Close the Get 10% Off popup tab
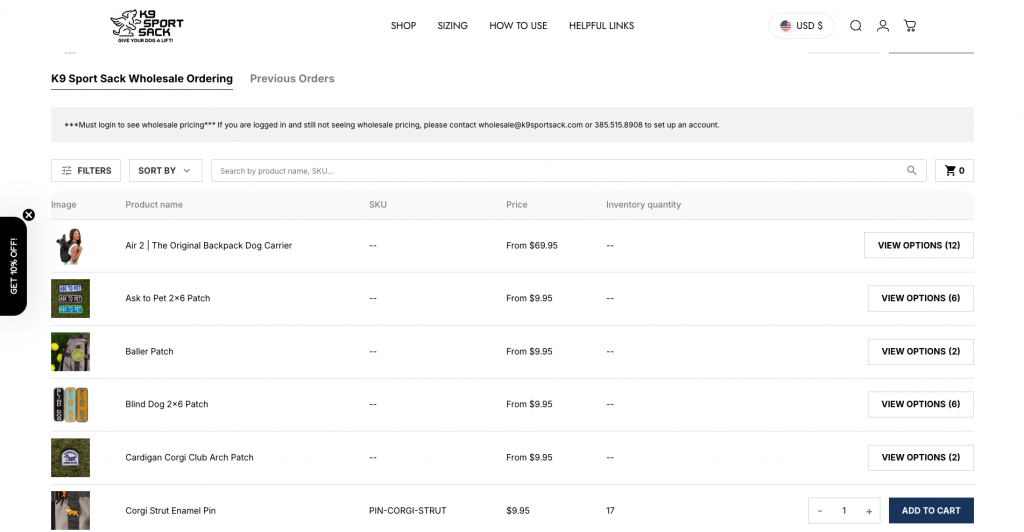Screen dimensions: 1024x532 [29, 215]
